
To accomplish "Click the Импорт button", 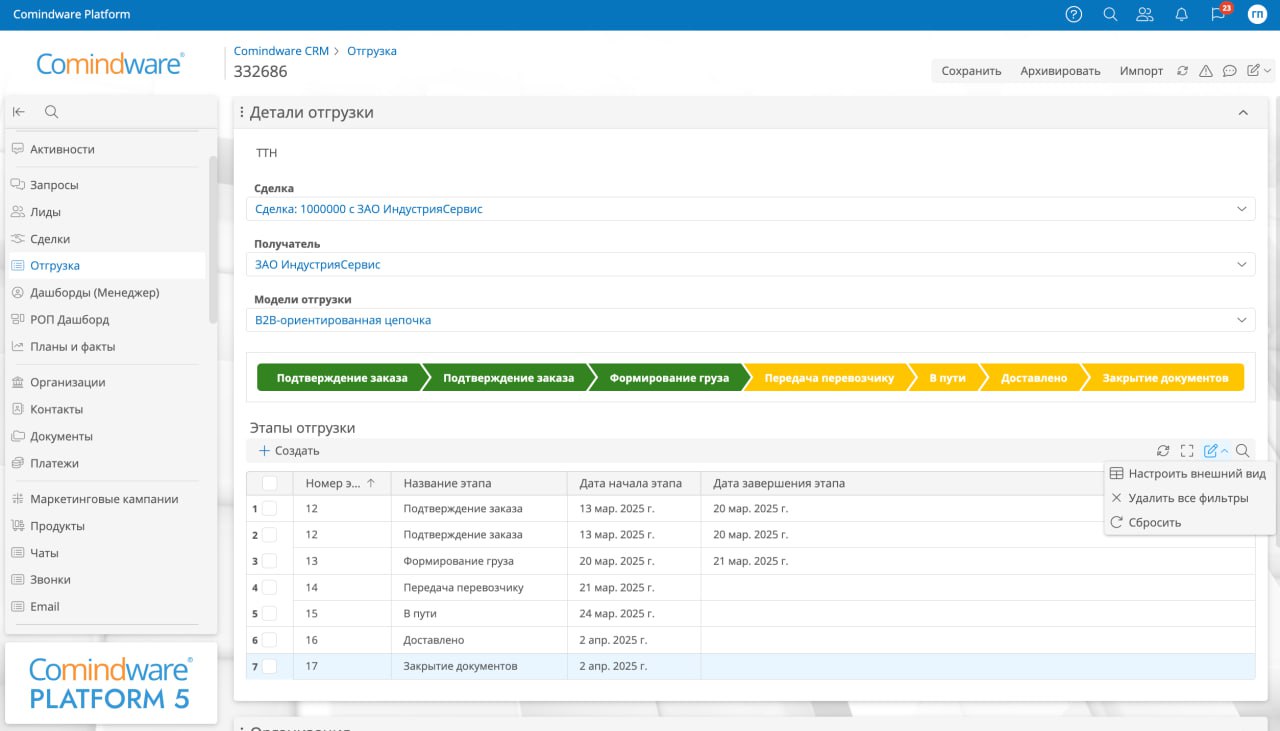I will pyautogui.click(x=1141, y=71).
